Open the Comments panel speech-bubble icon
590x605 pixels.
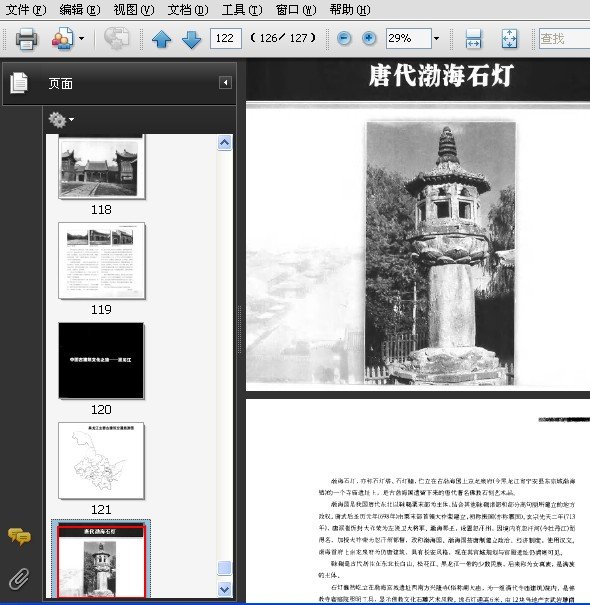[19, 536]
